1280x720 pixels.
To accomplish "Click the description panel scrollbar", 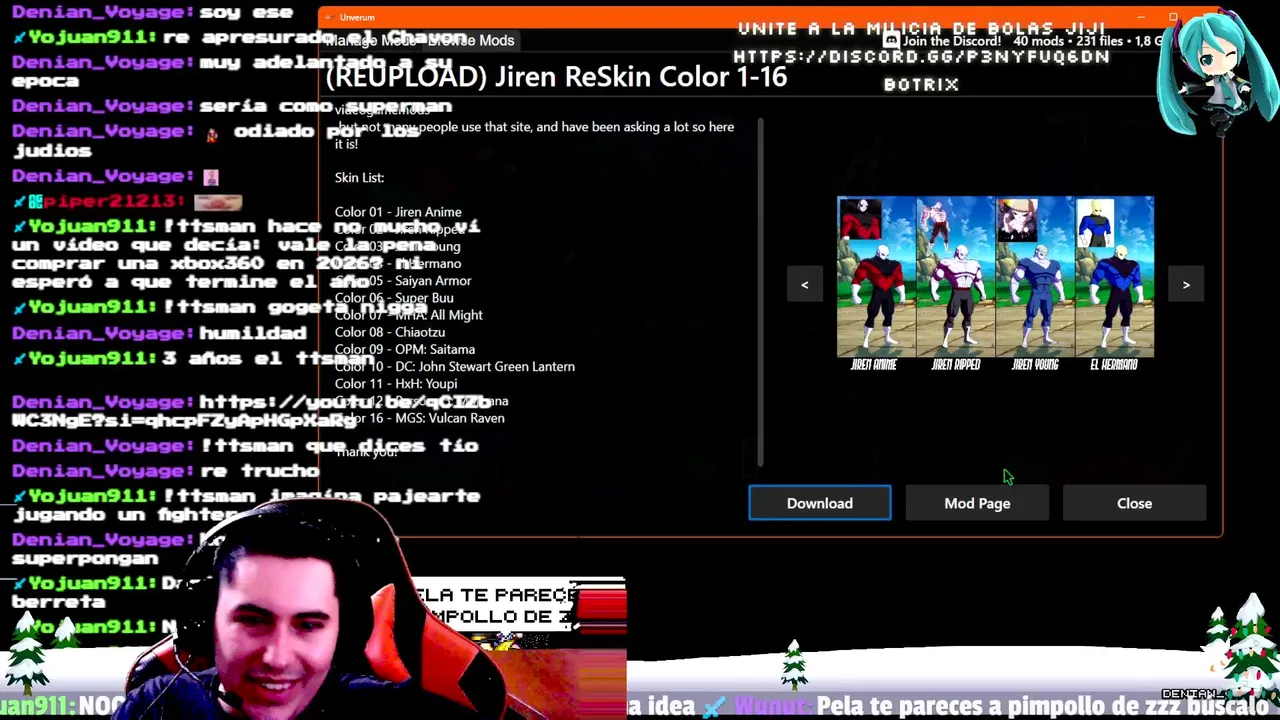I will pyautogui.click(x=762, y=292).
